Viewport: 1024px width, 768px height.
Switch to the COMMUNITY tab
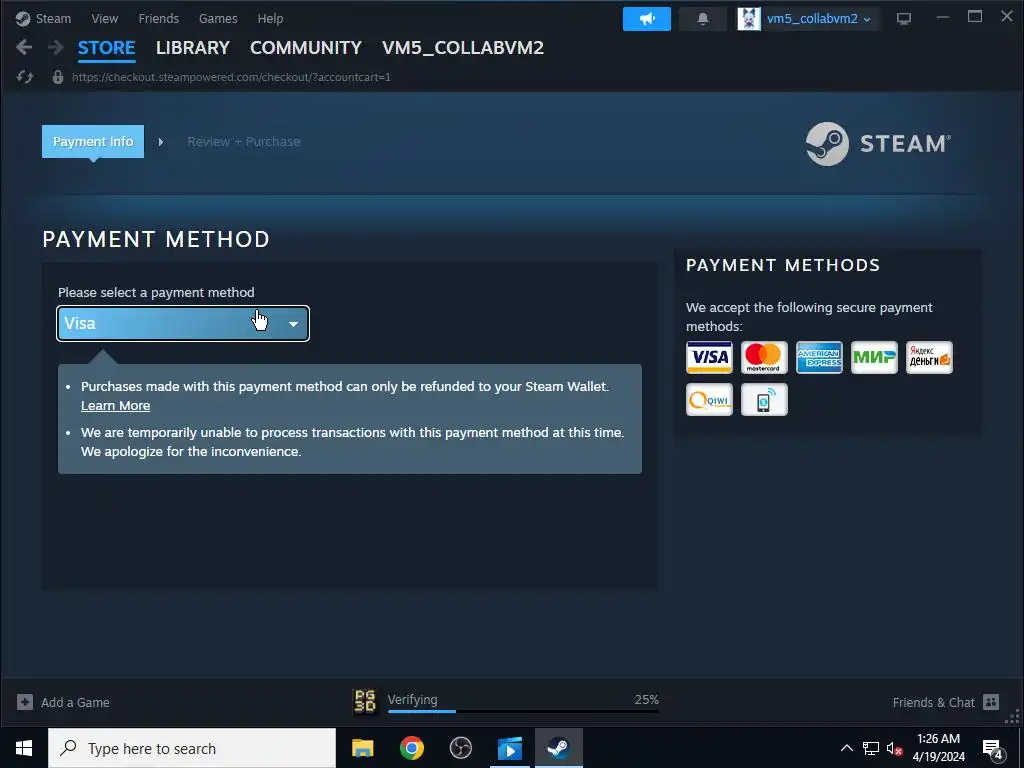pos(306,48)
